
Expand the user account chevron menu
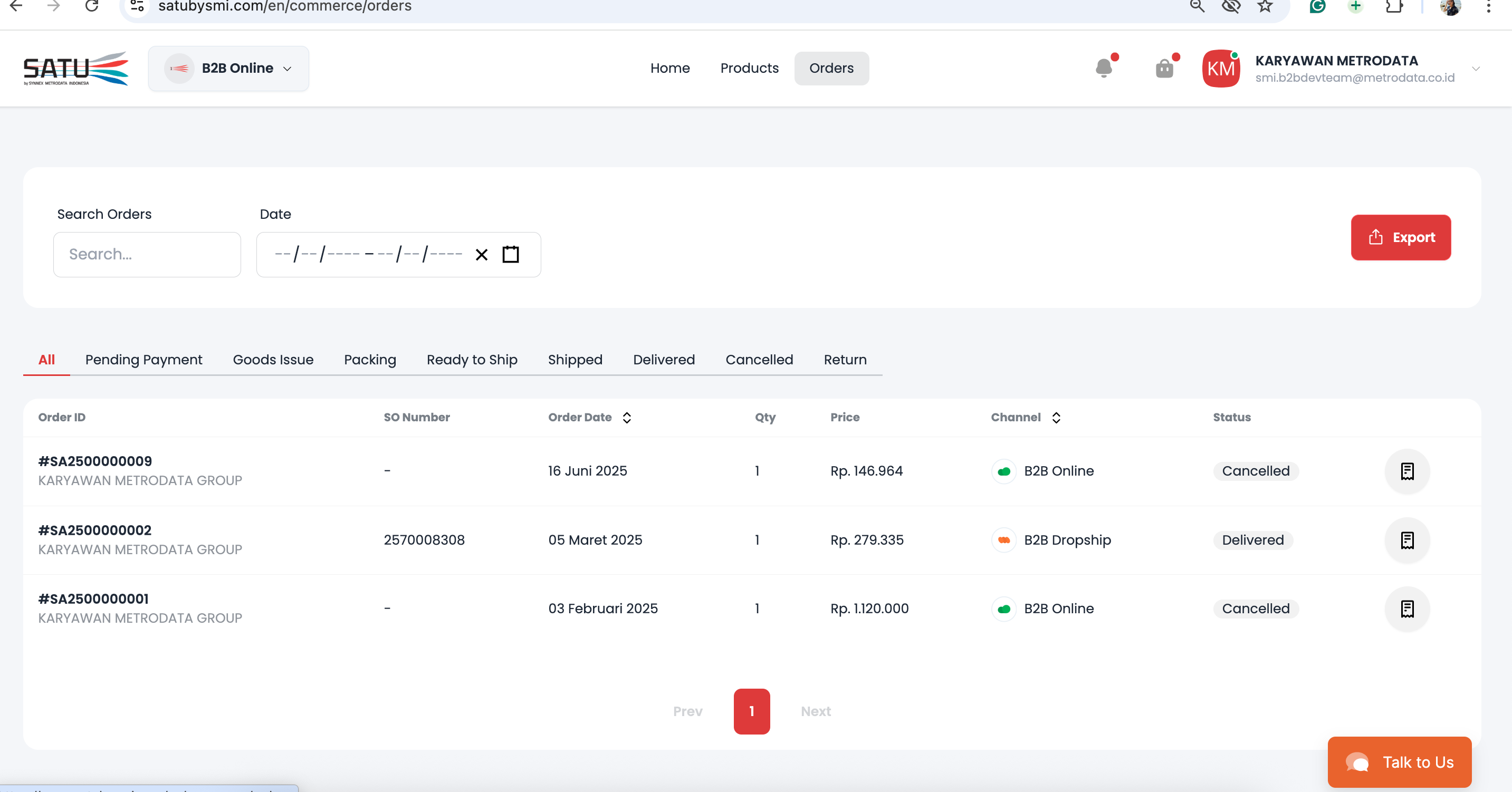coord(1476,69)
